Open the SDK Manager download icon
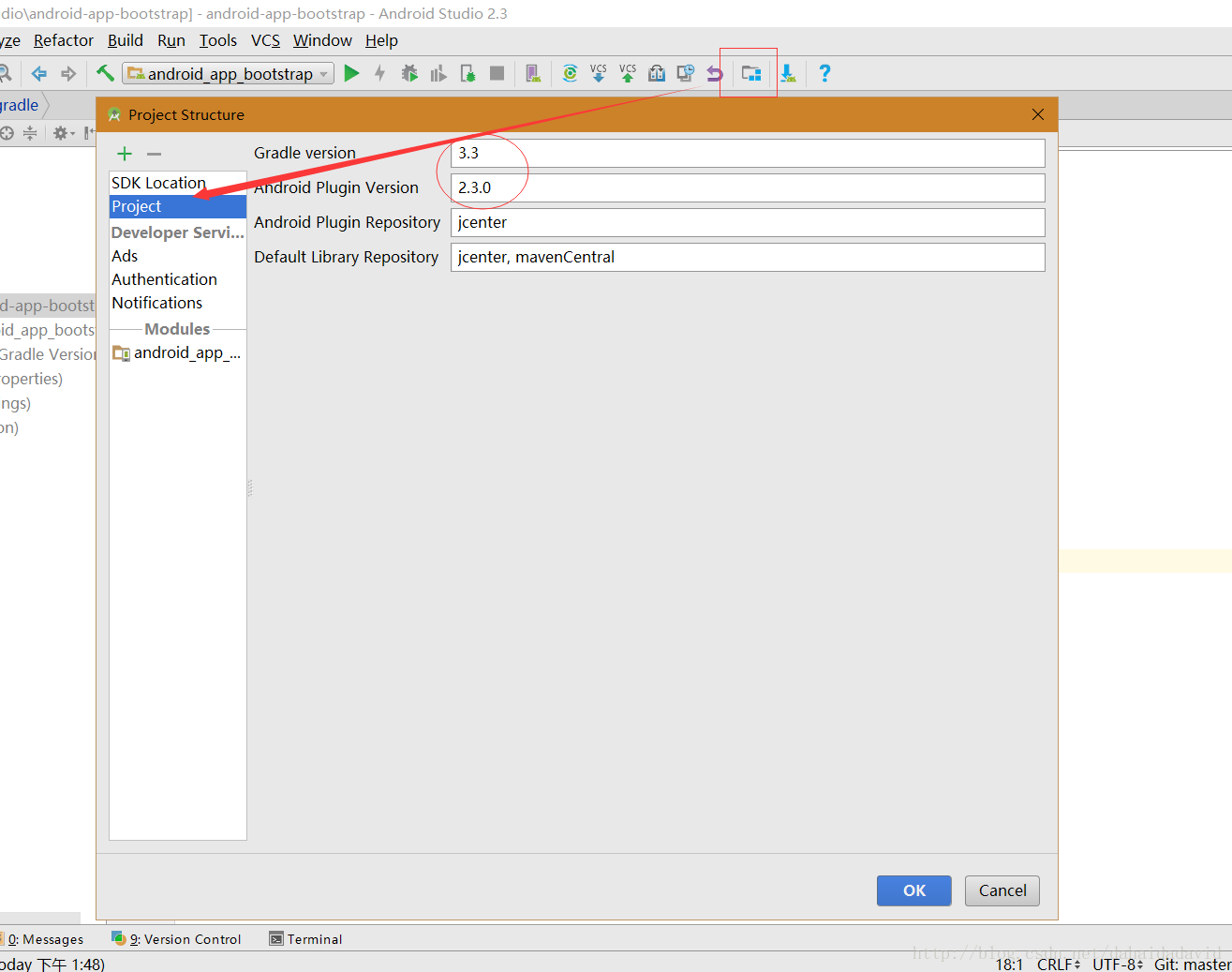Image resolution: width=1232 pixels, height=972 pixels. coord(788,73)
